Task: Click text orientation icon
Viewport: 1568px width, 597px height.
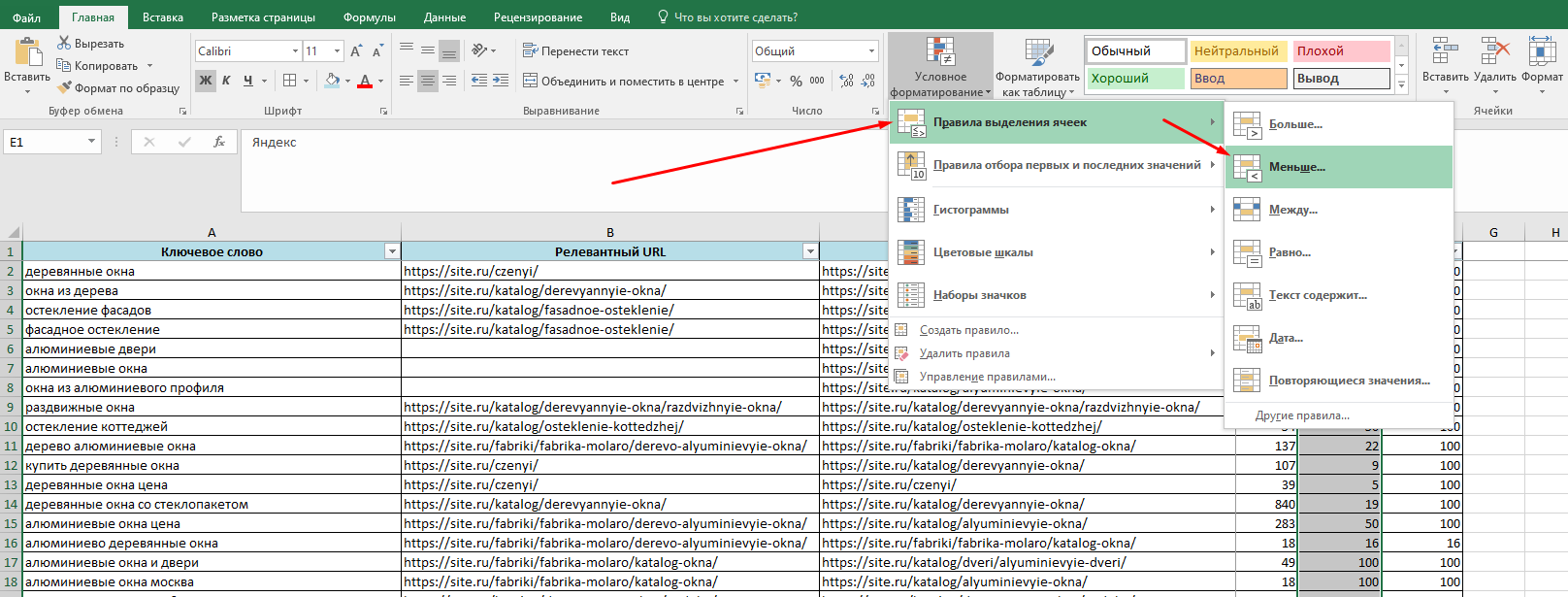Action: pyautogui.click(x=479, y=50)
